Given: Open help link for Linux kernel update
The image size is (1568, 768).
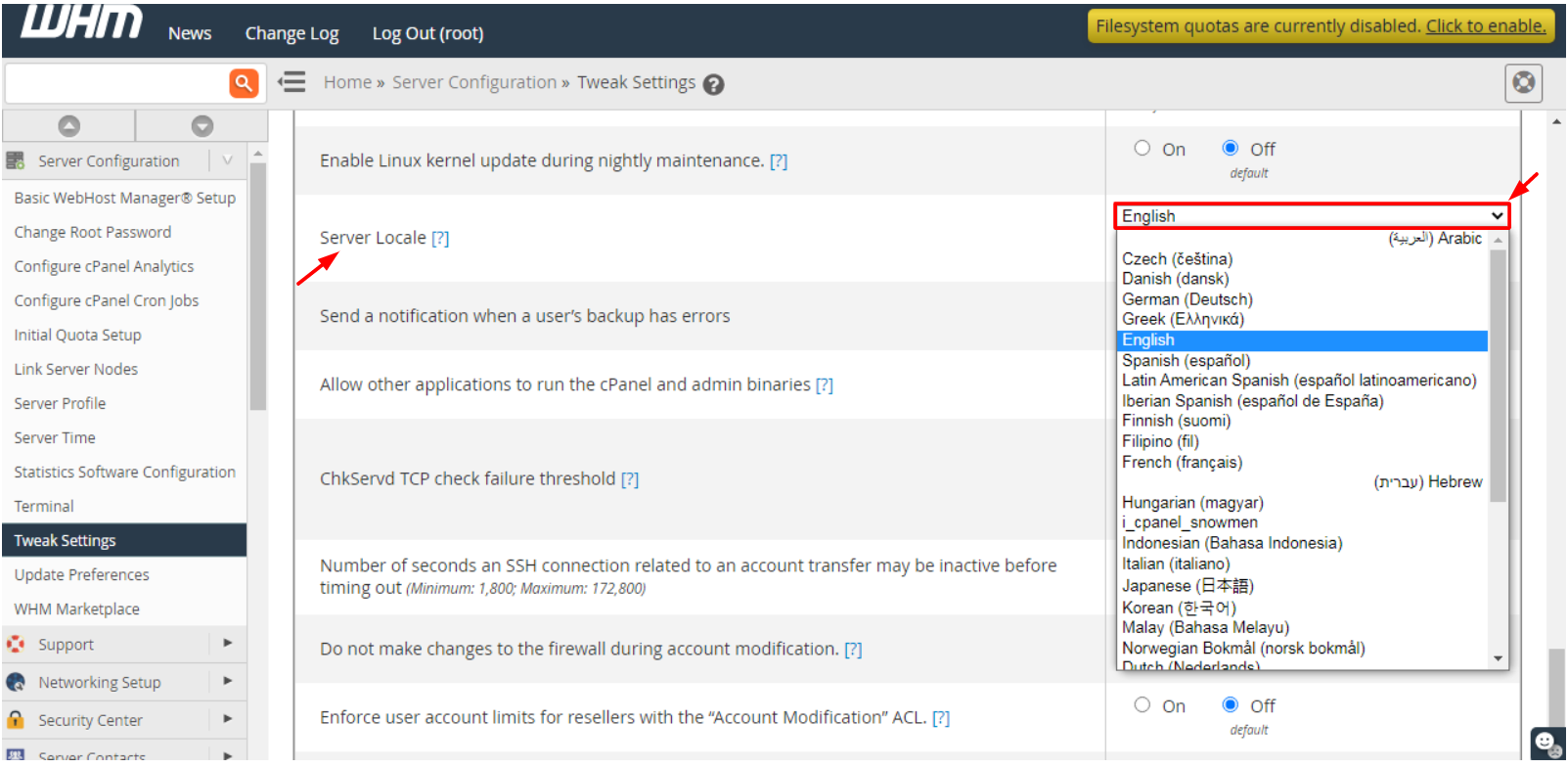Looking at the screenshot, I should tap(779, 161).
